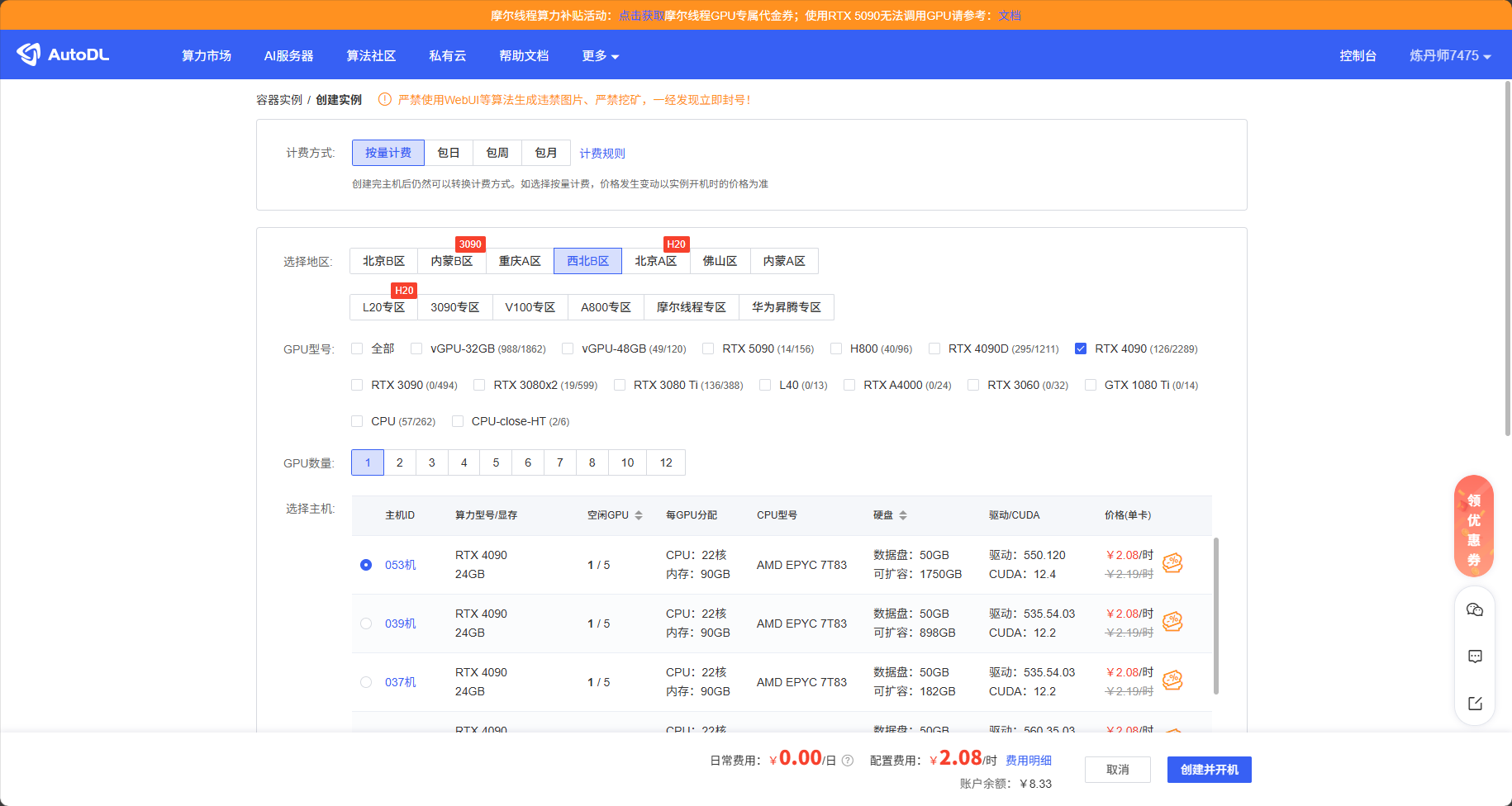1512x806 pixels.
Task: Select region 佛山区
Action: click(x=720, y=261)
